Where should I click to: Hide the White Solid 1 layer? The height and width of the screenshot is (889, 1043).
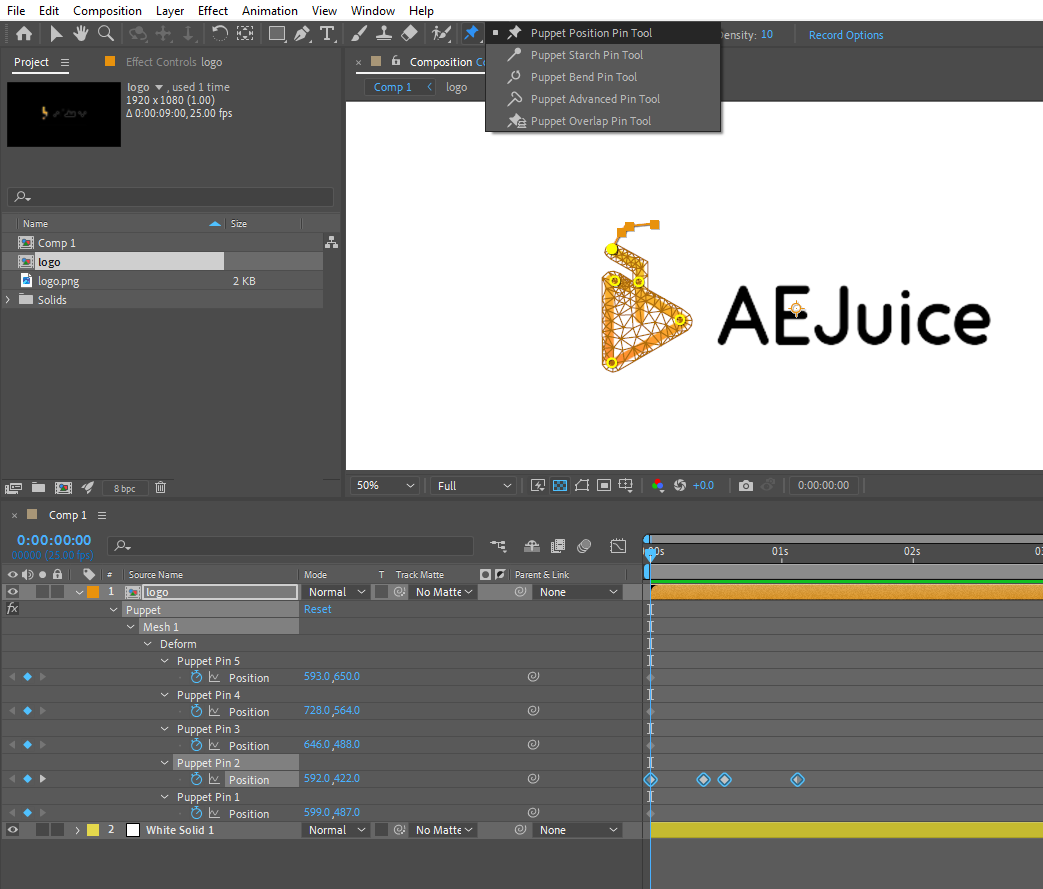point(13,830)
